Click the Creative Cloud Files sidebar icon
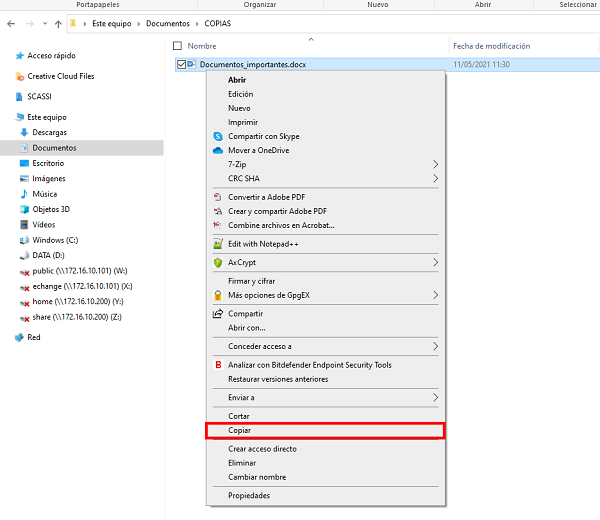 coord(20,76)
